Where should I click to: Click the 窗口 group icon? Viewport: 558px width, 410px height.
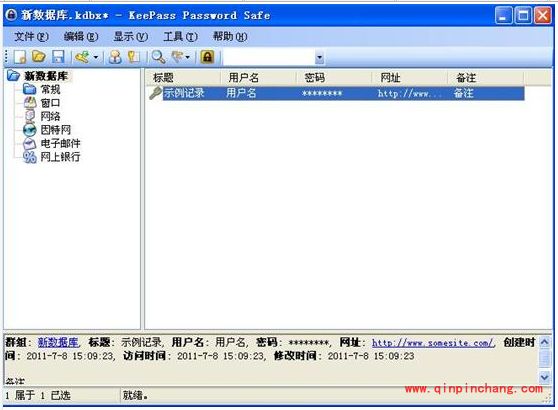coord(30,103)
